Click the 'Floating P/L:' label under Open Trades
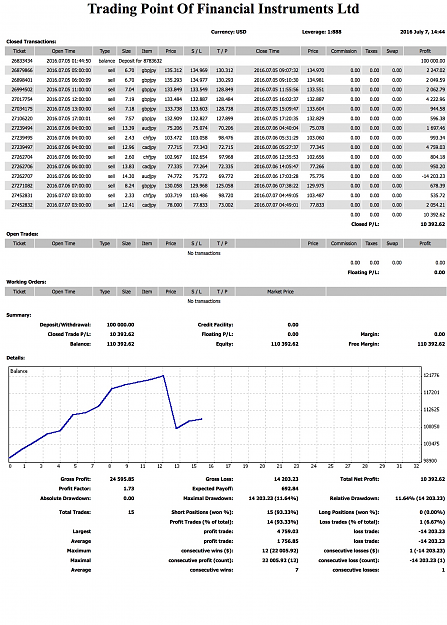Viewport: 447px width, 625px height. pyautogui.click(x=363, y=272)
